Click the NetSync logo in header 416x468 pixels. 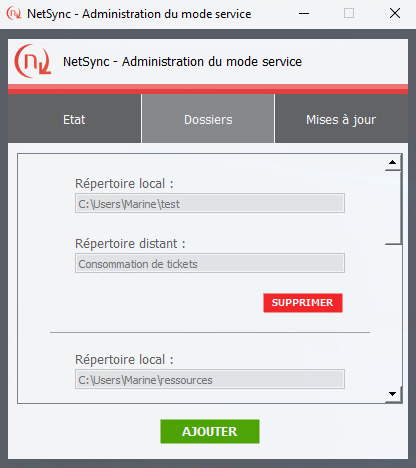33,61
